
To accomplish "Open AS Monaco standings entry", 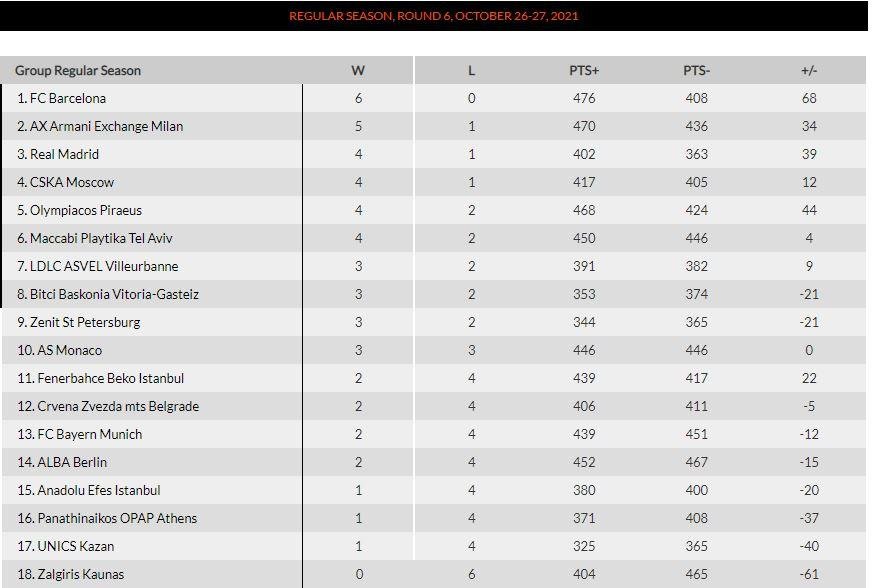I will click(60, 350).
